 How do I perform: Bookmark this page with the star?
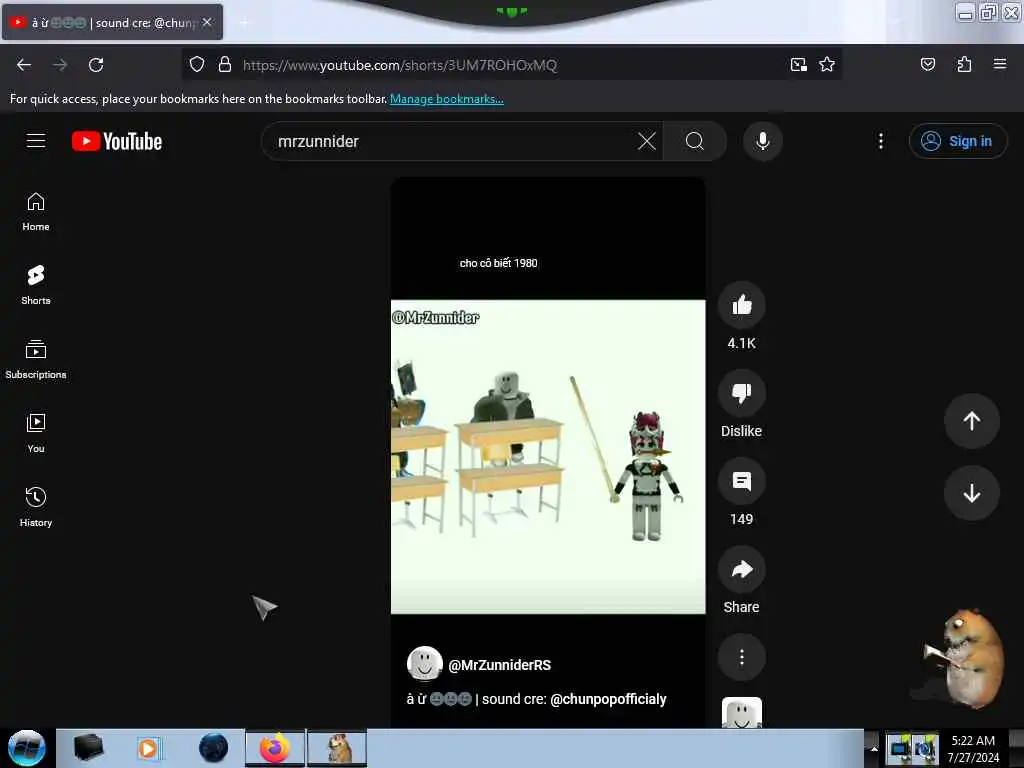click(827, 65)
